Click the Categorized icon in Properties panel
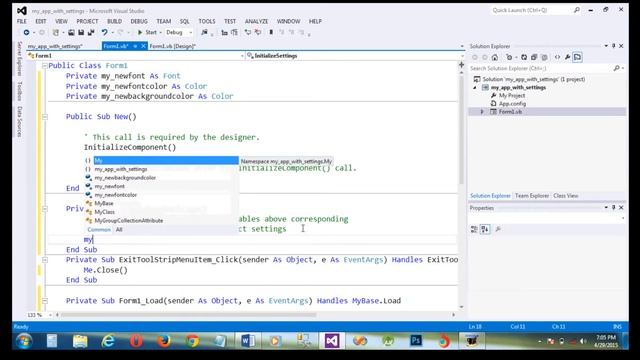The height and width of the screenshot is (360, 640). (x=474, y=229)
